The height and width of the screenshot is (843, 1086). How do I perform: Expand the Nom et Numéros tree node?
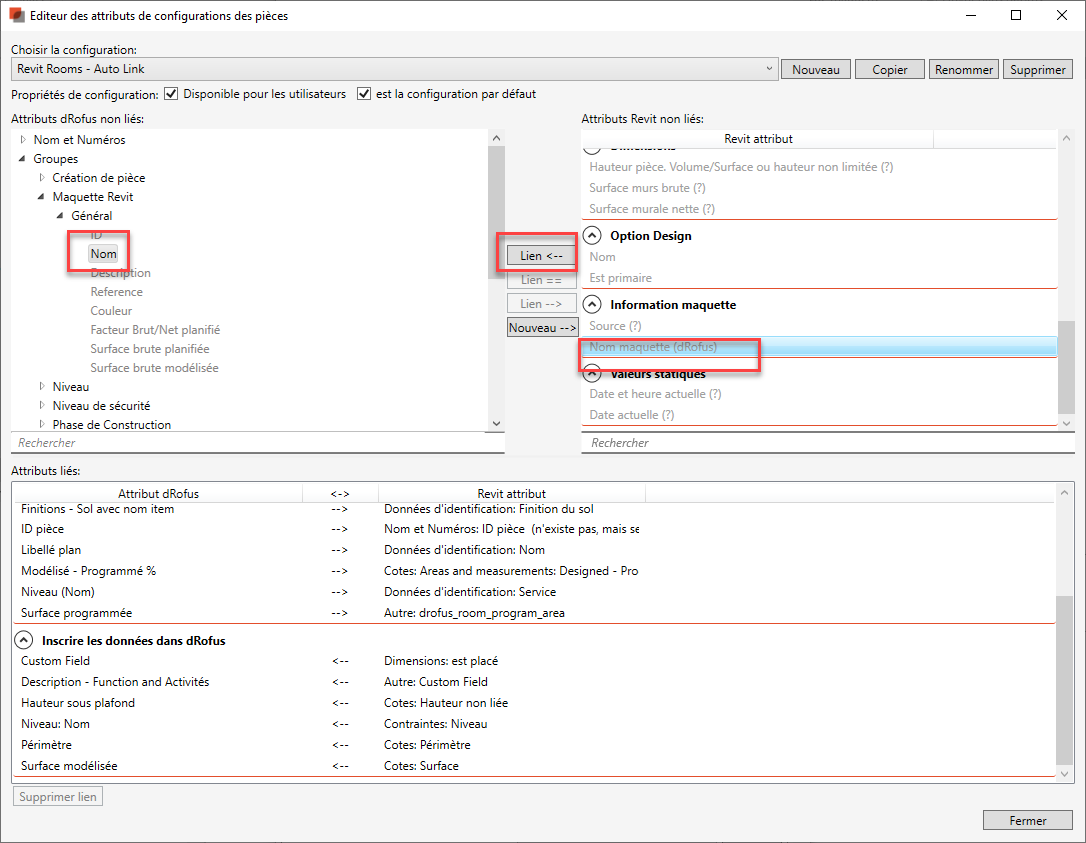click(x=24, y=140)
